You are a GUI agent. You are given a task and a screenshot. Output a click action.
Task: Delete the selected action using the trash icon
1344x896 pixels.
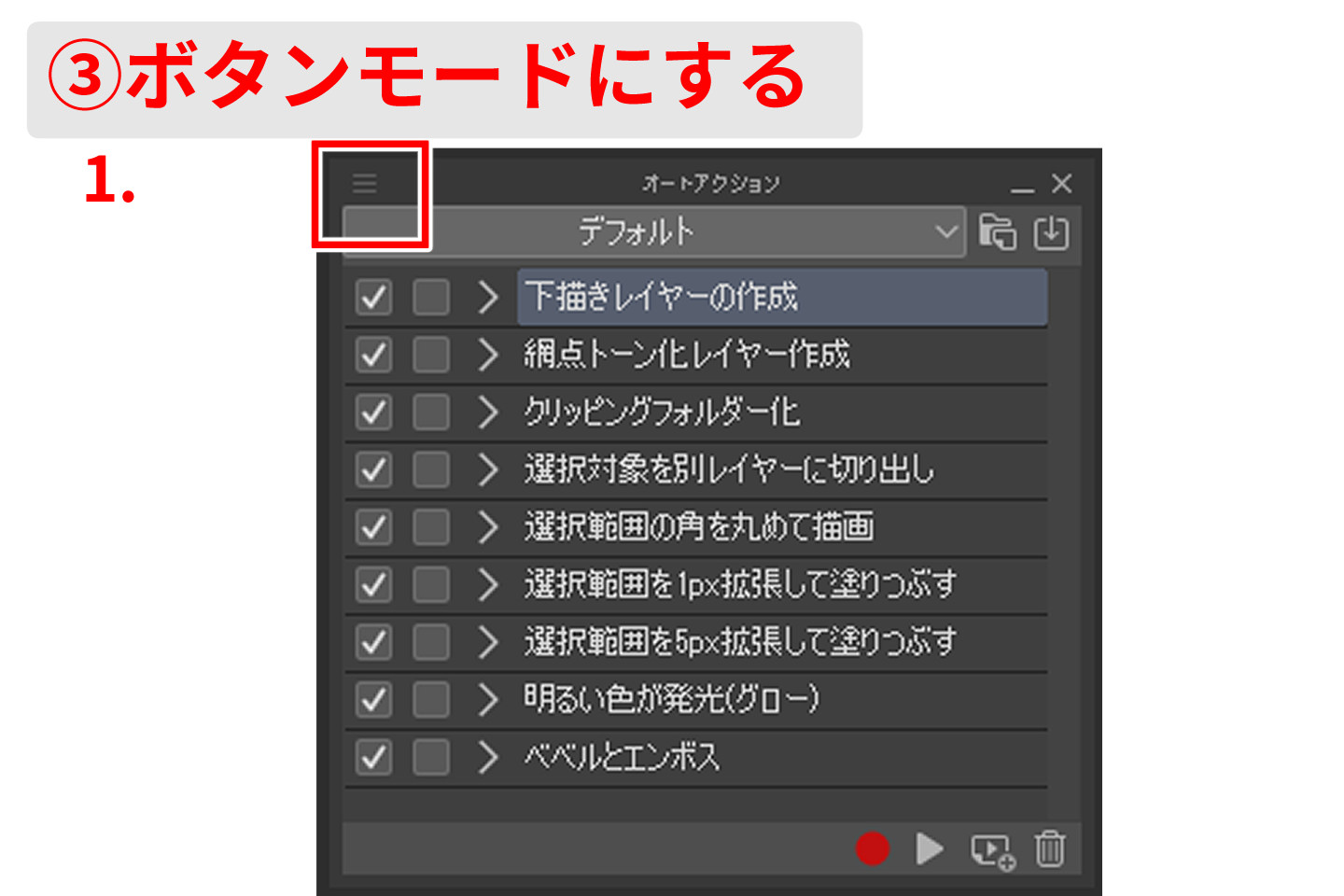[1051, 849]
